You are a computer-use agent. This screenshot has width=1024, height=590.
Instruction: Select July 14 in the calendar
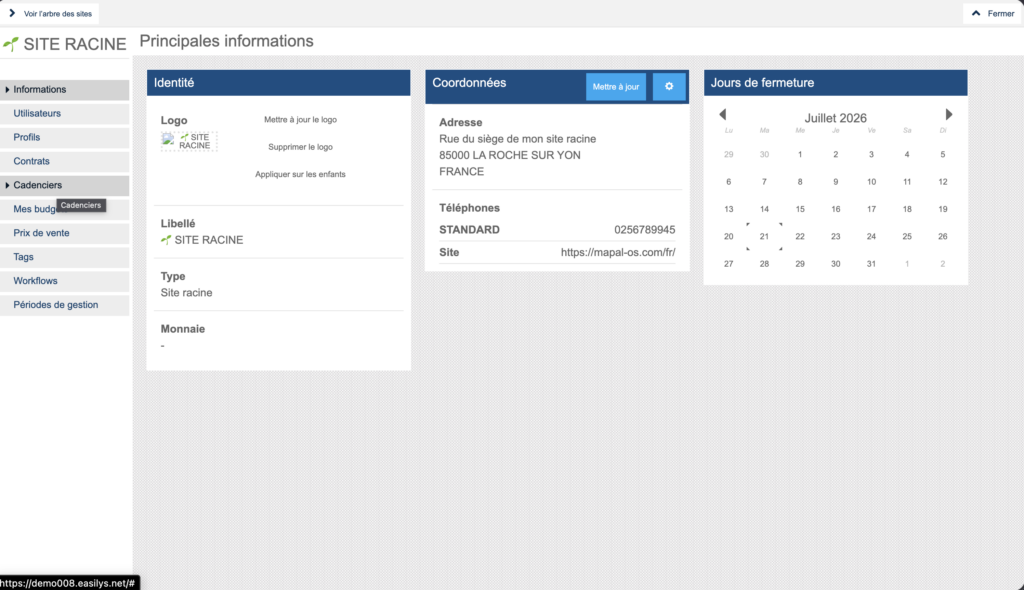point(764,209)
